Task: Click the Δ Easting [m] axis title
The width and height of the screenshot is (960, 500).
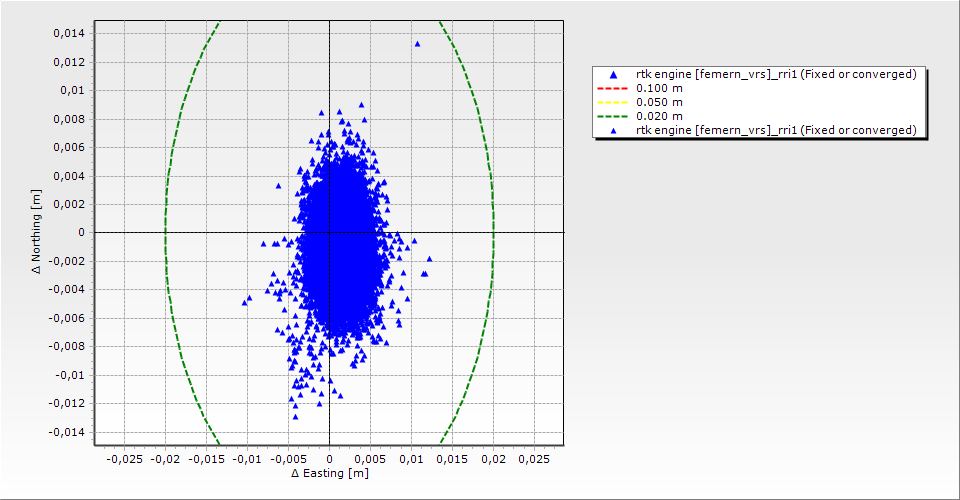Action: click(329, 473)
